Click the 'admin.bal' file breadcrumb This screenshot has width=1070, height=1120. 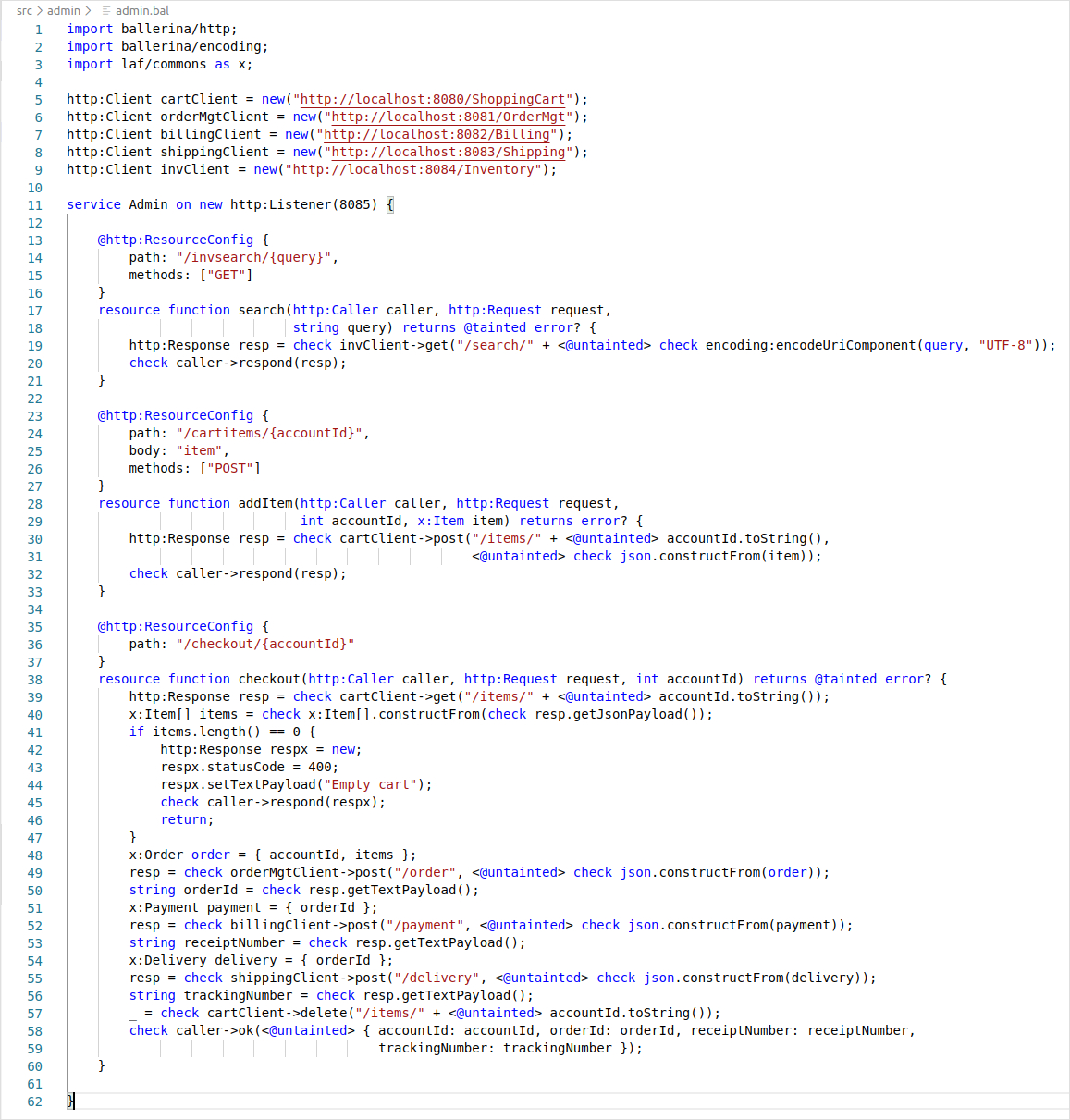coord(142,10)
